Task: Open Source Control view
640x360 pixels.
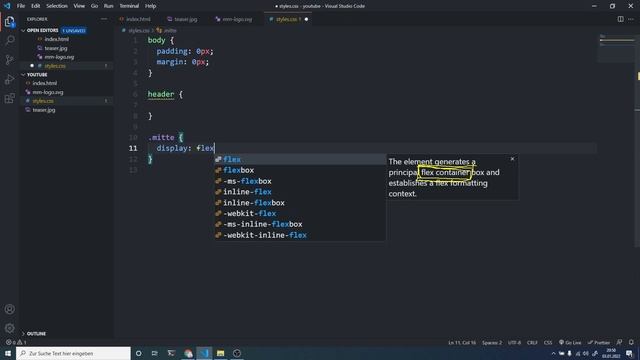Action: tap(9, 60)
